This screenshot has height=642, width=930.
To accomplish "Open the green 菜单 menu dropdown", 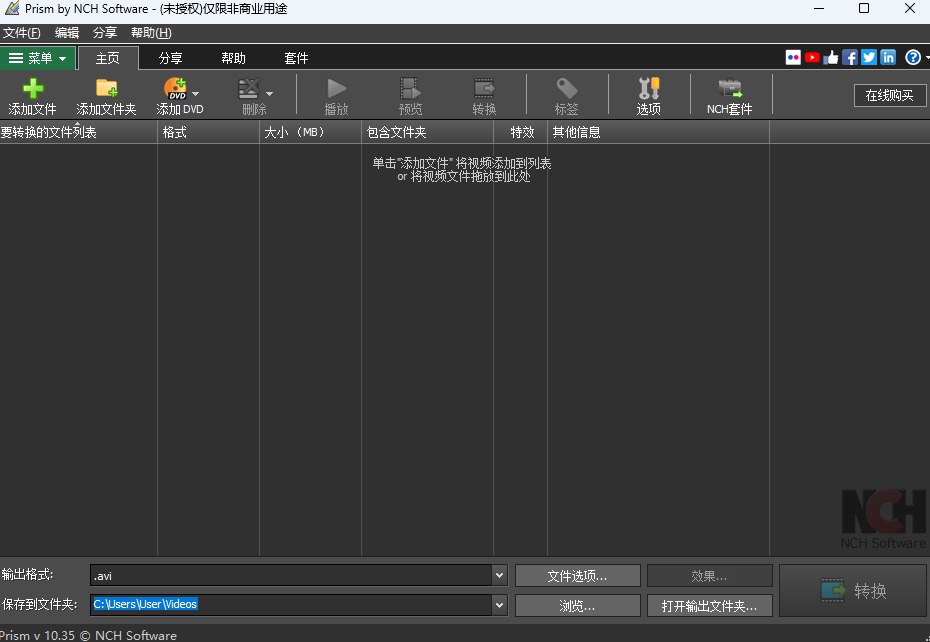I will (x=38, y=58).
